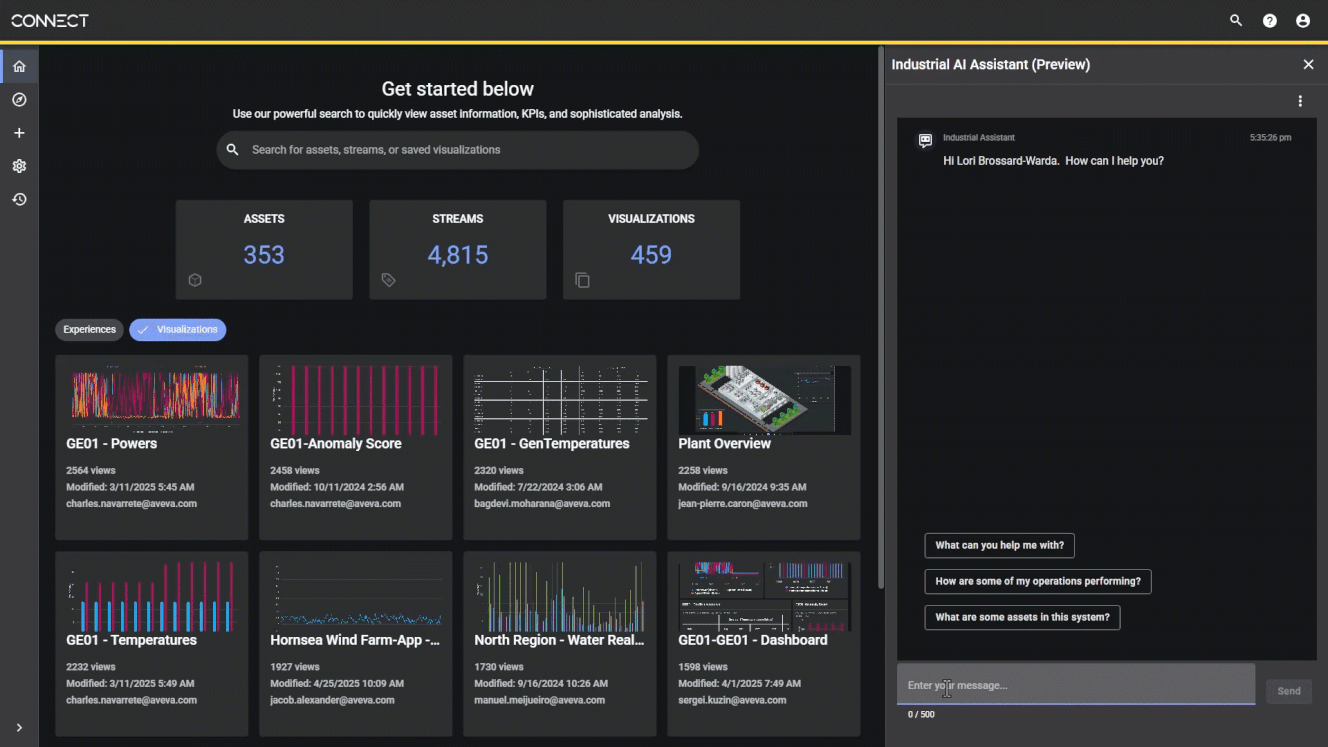Image resolution: width=1328 pixels, height=747 pixels.
Task: Toggle the Visualizations filter chip
Action: (178, 329)
